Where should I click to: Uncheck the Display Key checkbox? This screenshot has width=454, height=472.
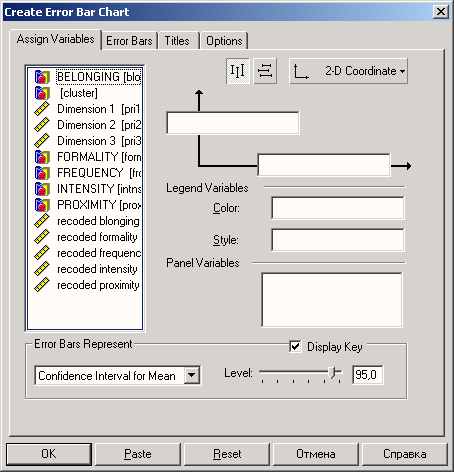click(295, 346)
